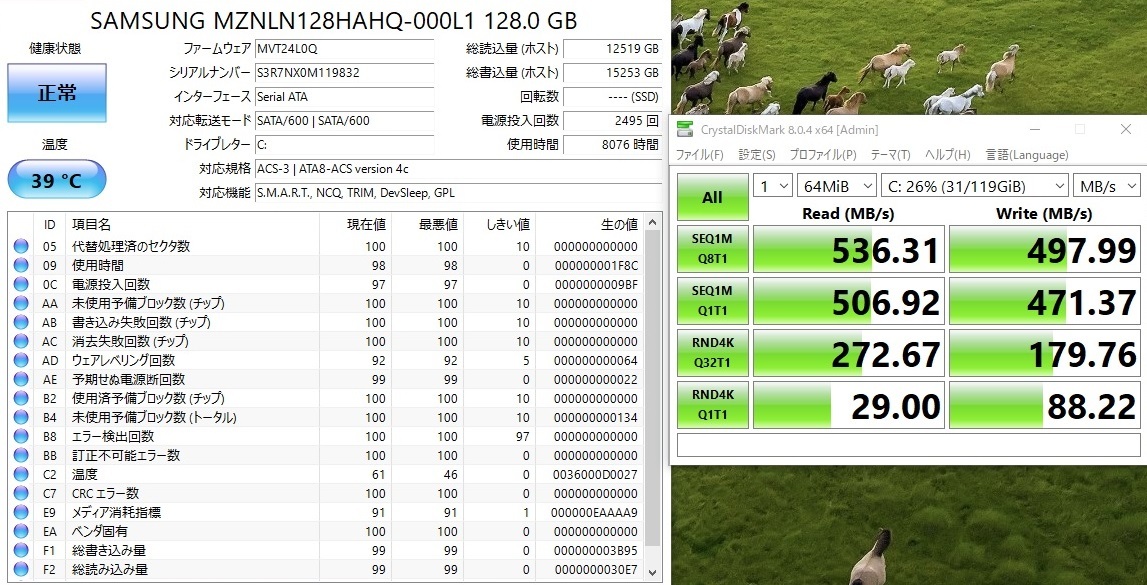1147x585 pixels.
Task: Open the drive selector showing C: 26%
Action: pyautogui.click(x=974, y=186)
